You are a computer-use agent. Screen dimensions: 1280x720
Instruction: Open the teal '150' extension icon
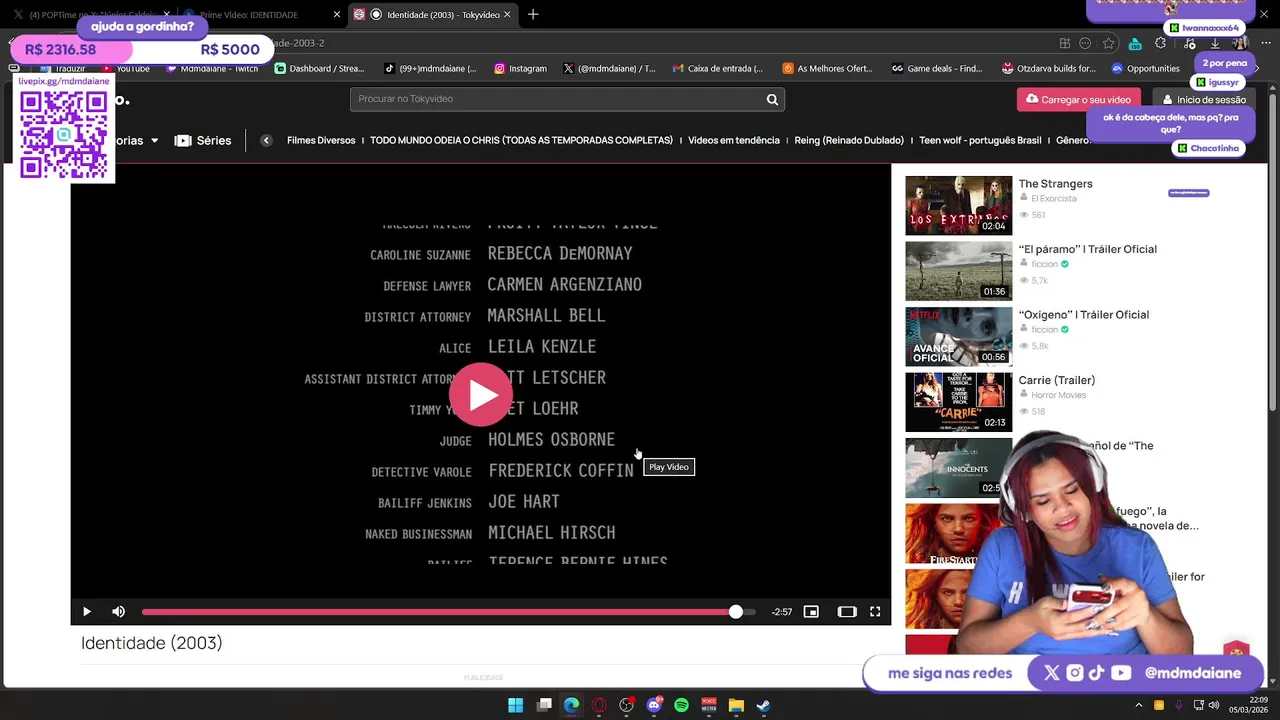[1135, 43]
